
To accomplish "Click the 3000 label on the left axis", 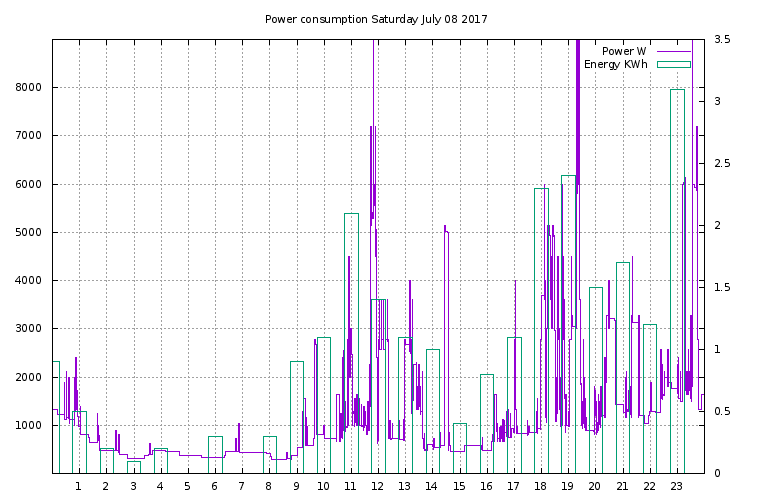I will coord(28,329).
